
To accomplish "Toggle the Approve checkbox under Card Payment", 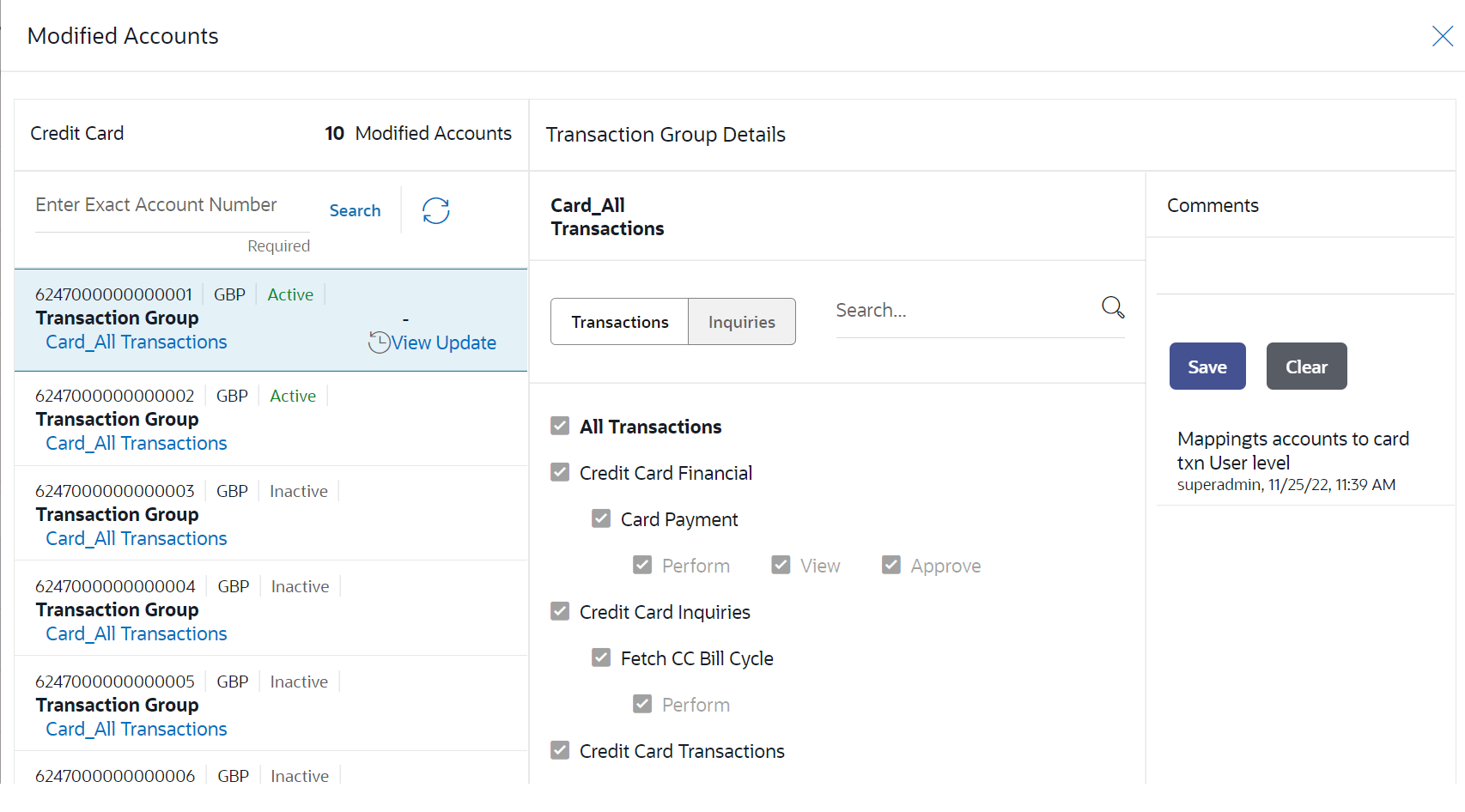I will [891, 566].
